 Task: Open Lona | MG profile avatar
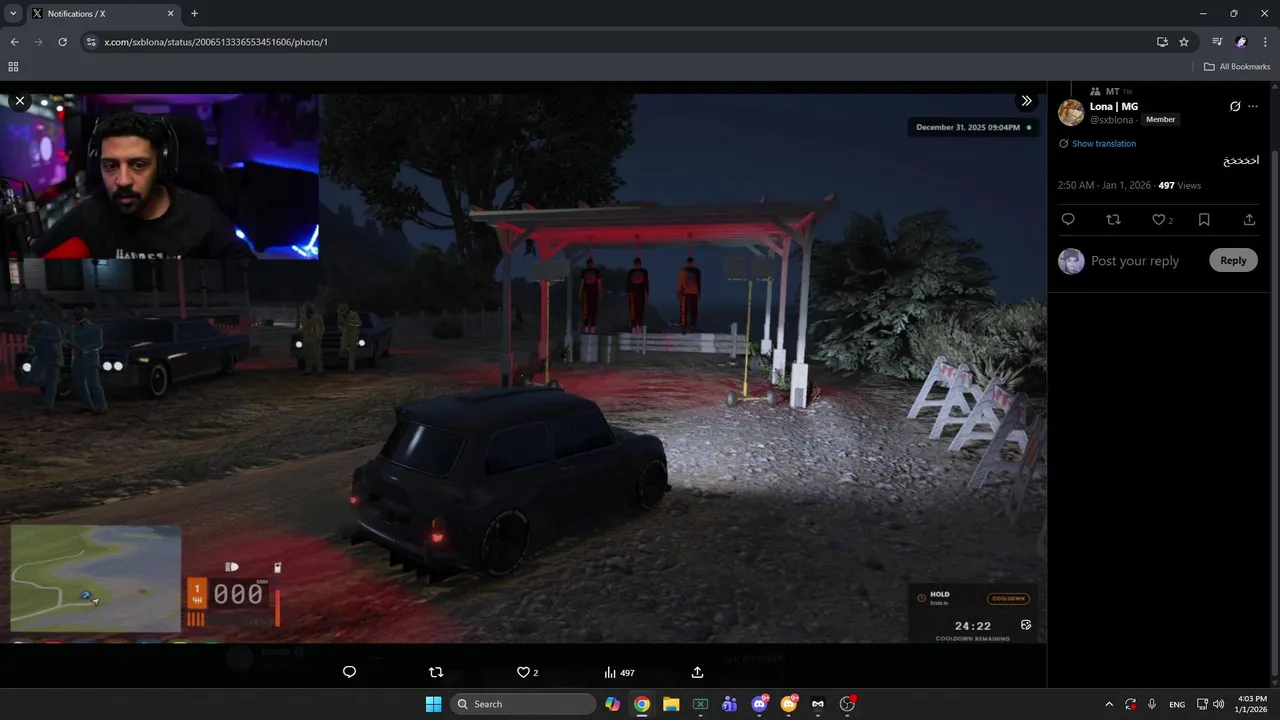coord(1071,112)
